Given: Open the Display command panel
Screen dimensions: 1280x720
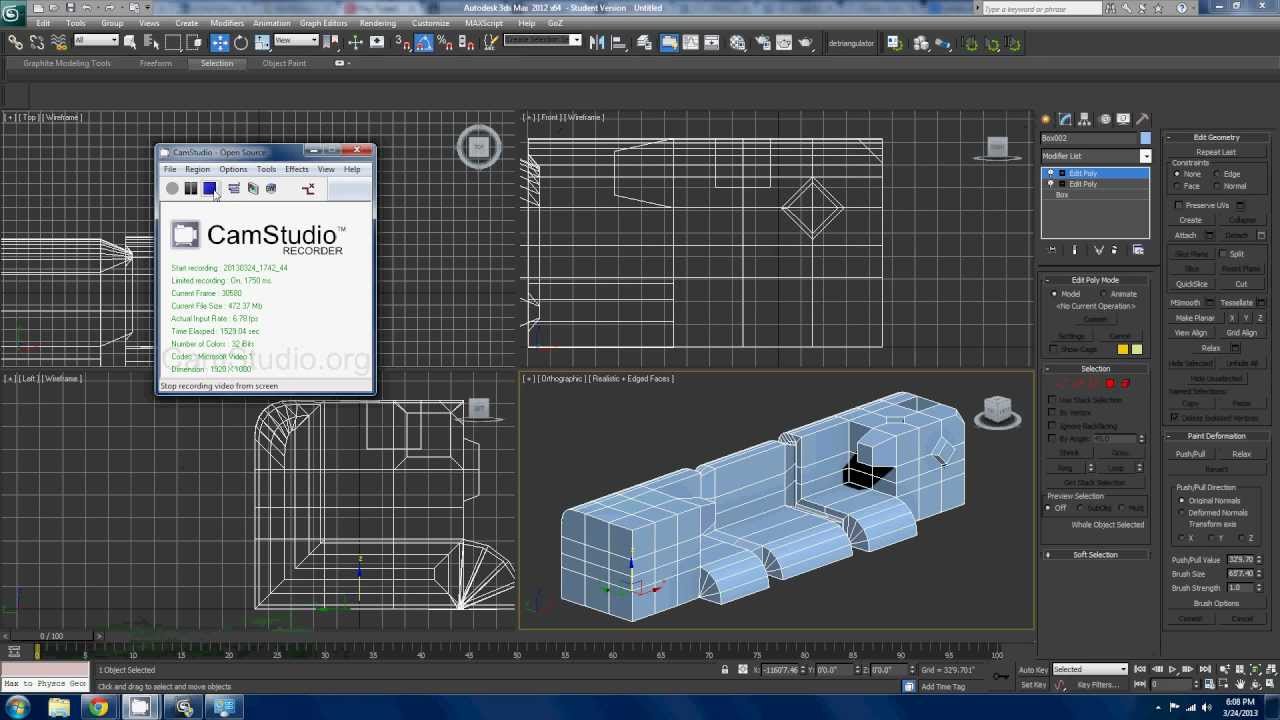Looking at the screenshot, I should 1124,119.
